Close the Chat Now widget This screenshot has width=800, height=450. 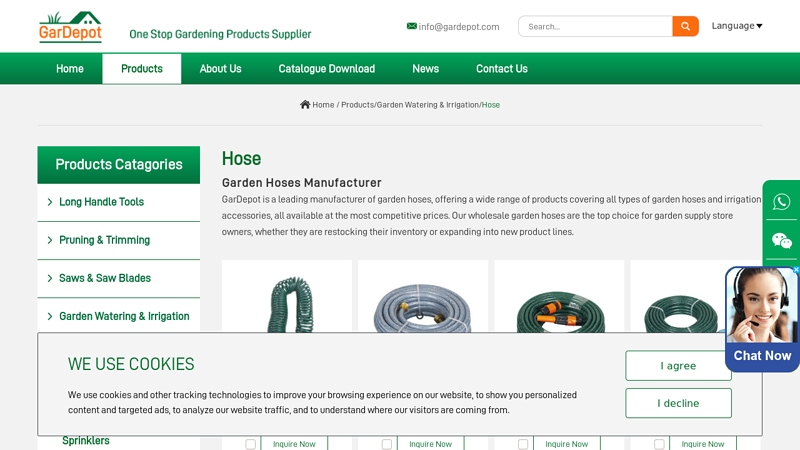(x=795, y=269)
